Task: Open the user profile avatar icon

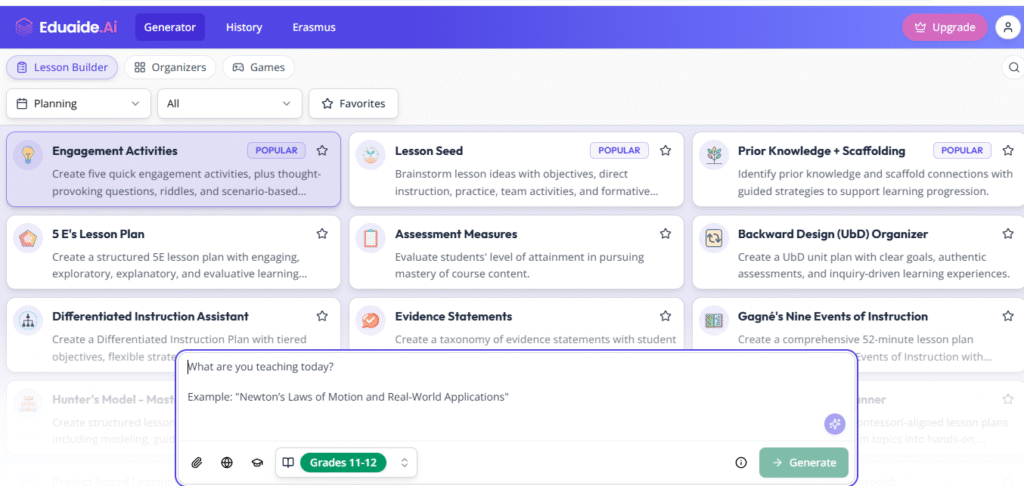Action: tap(1007, 27)
